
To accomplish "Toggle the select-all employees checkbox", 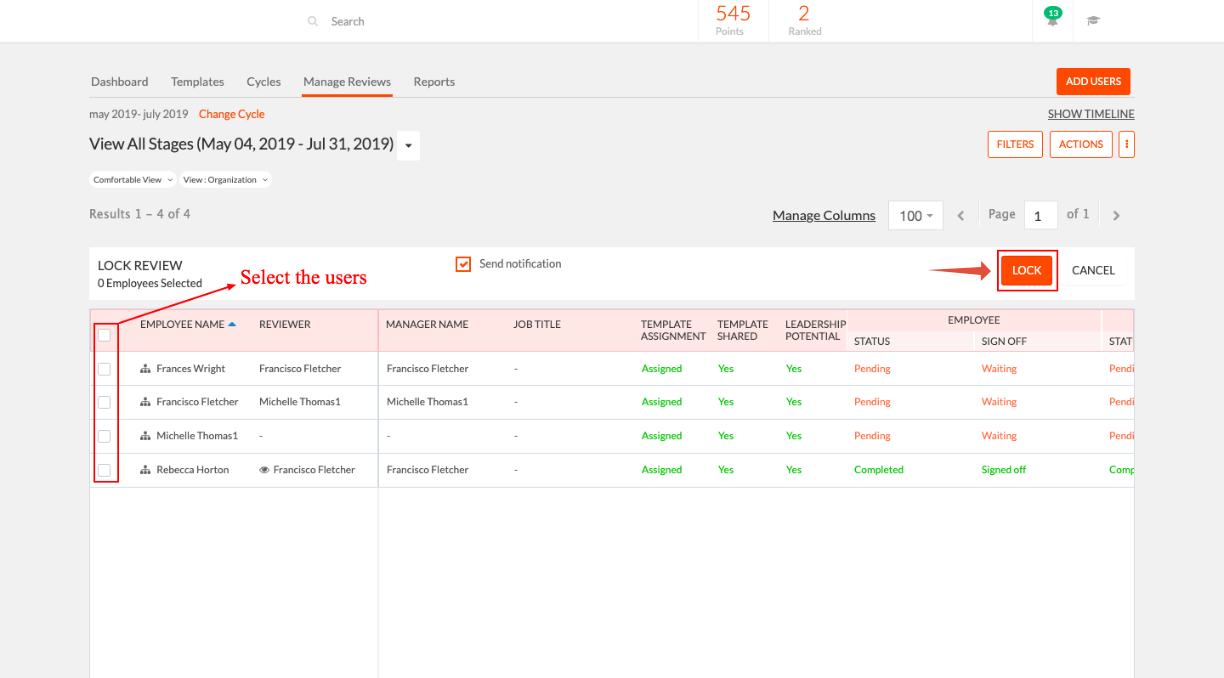I will click(x=104, y=335).
